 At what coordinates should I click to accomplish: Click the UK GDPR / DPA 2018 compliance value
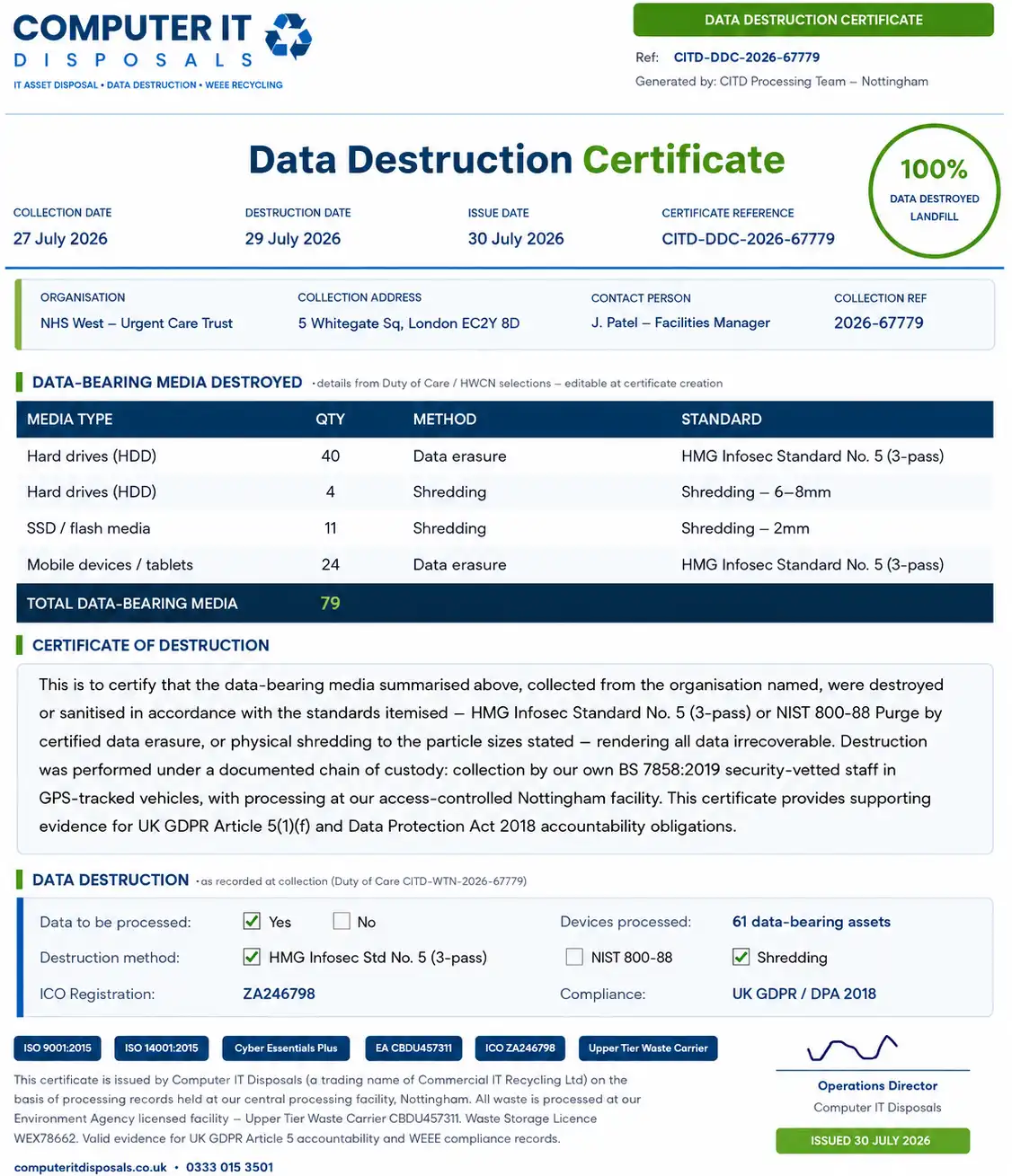pos(804,994)
